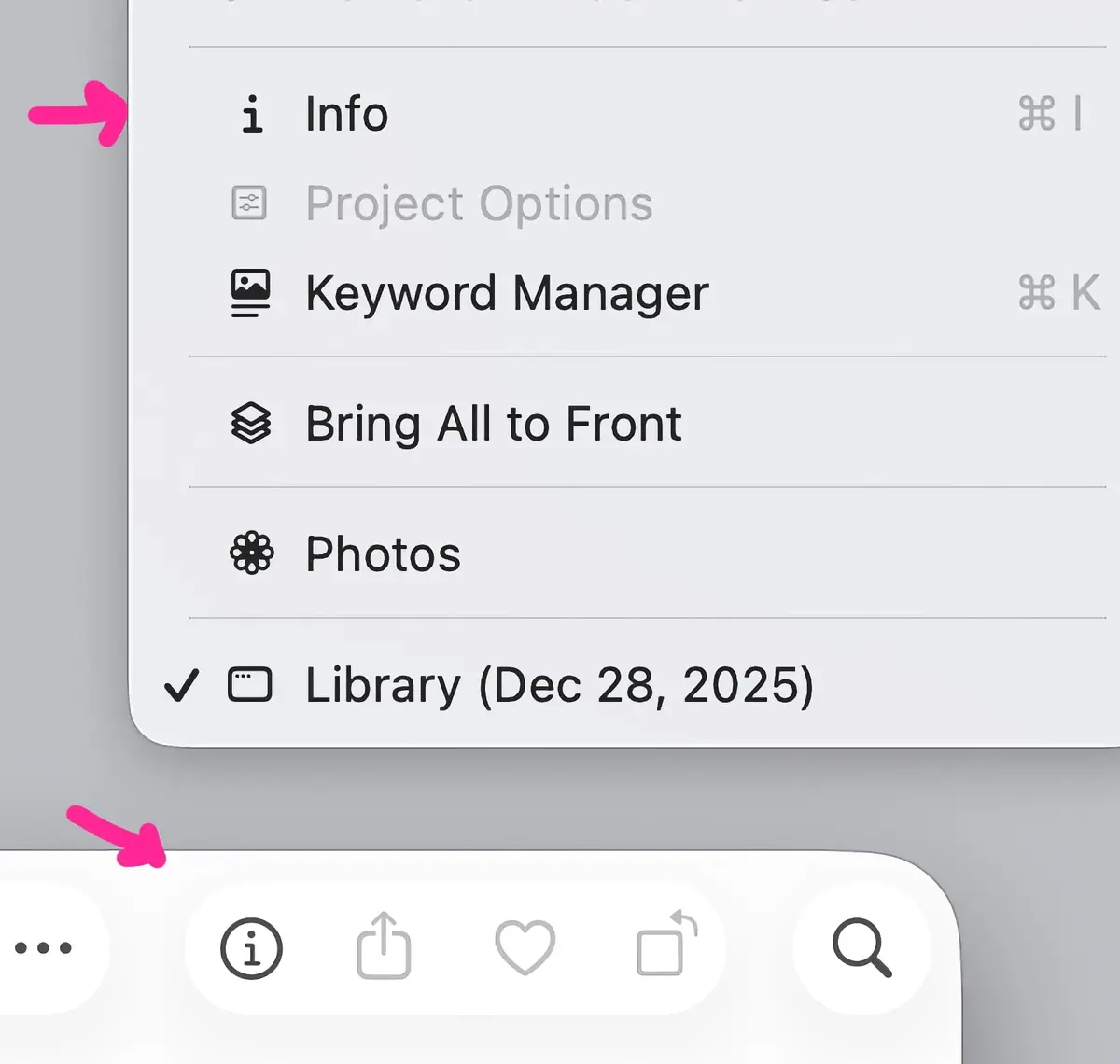Click the layered-stack icon beside Bring All to Front
Image resolution: width=1120 pixels, height=1064 pixels.
pos(251,424)
